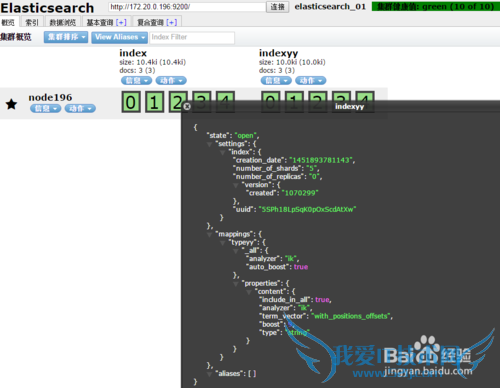The width and height of the screenshot is (500, 388).
Task: Open the View Aliases dropdown
Action: pyautogui.click(x=120, y=37)
